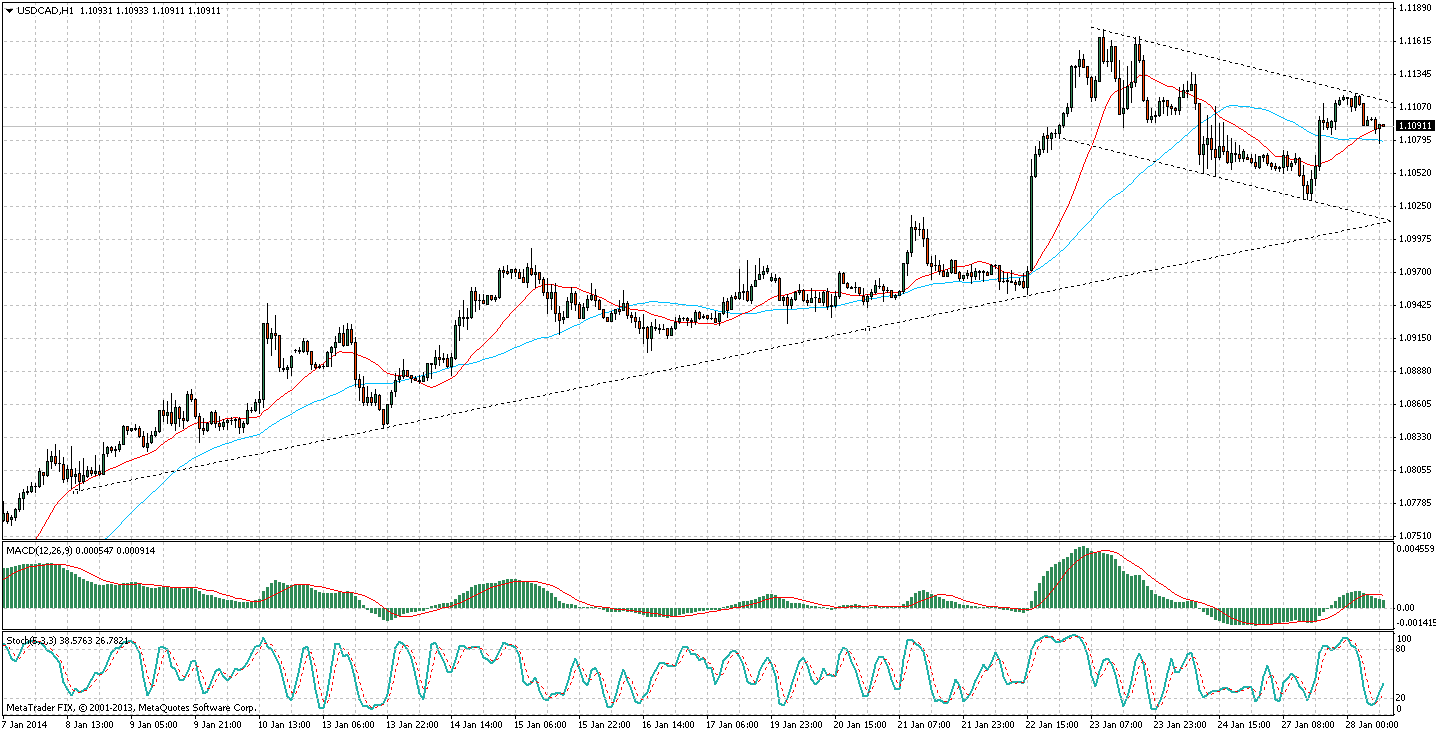Click the 1.11890 price axis label
Image resolution: width=1436 pixels, height=733 pixels.
1415,7
